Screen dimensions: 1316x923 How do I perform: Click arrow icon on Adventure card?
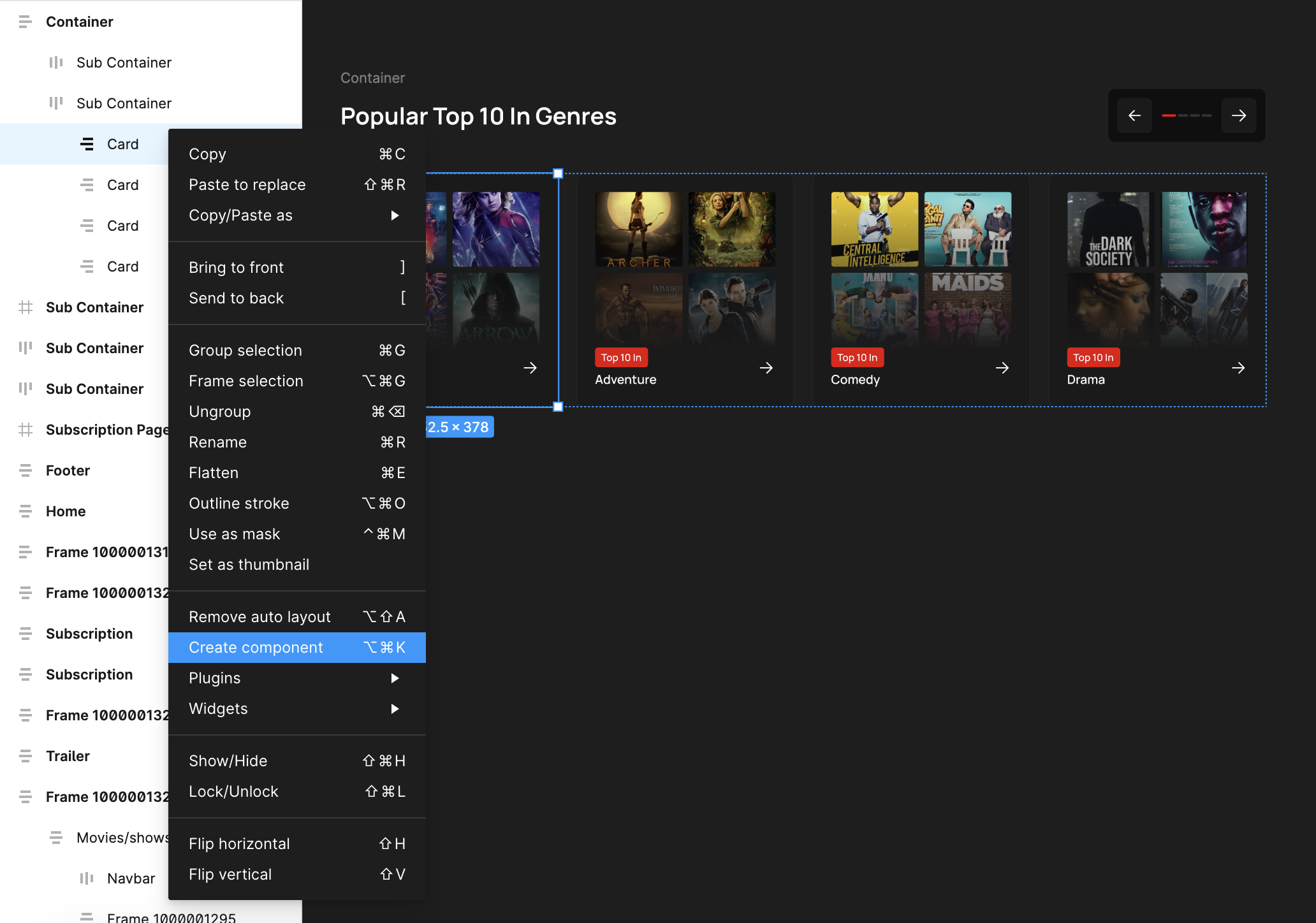[x=766, y=368]
